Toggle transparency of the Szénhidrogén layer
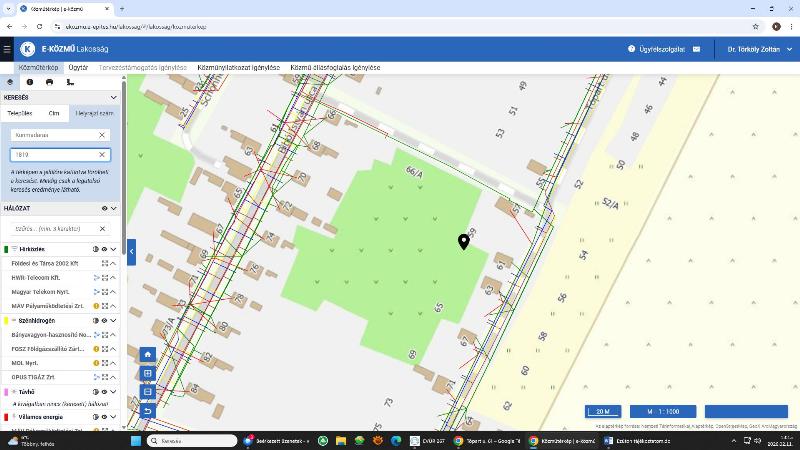 coord(95,320)
